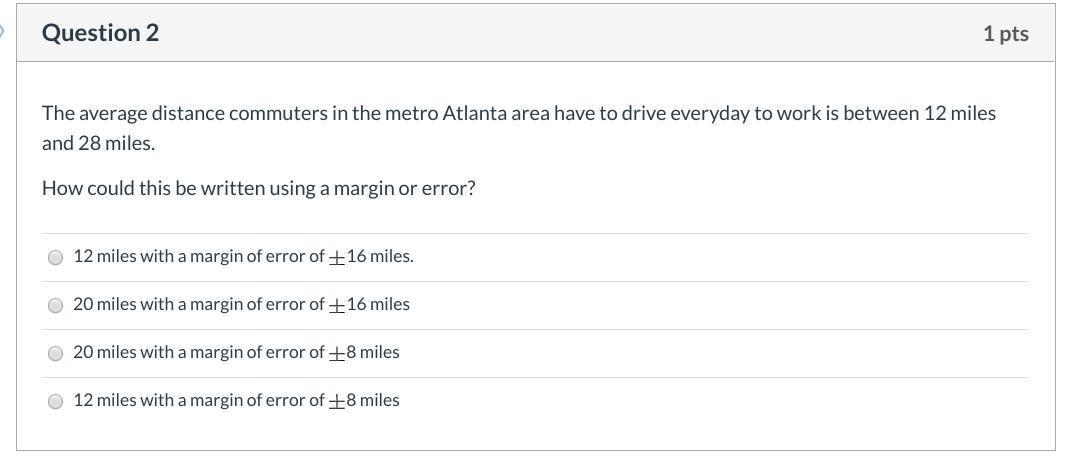The image size is (1078, 464).
Task: Choose radio for 20 miles ±8 miles
Action: (x=55, y=354)
